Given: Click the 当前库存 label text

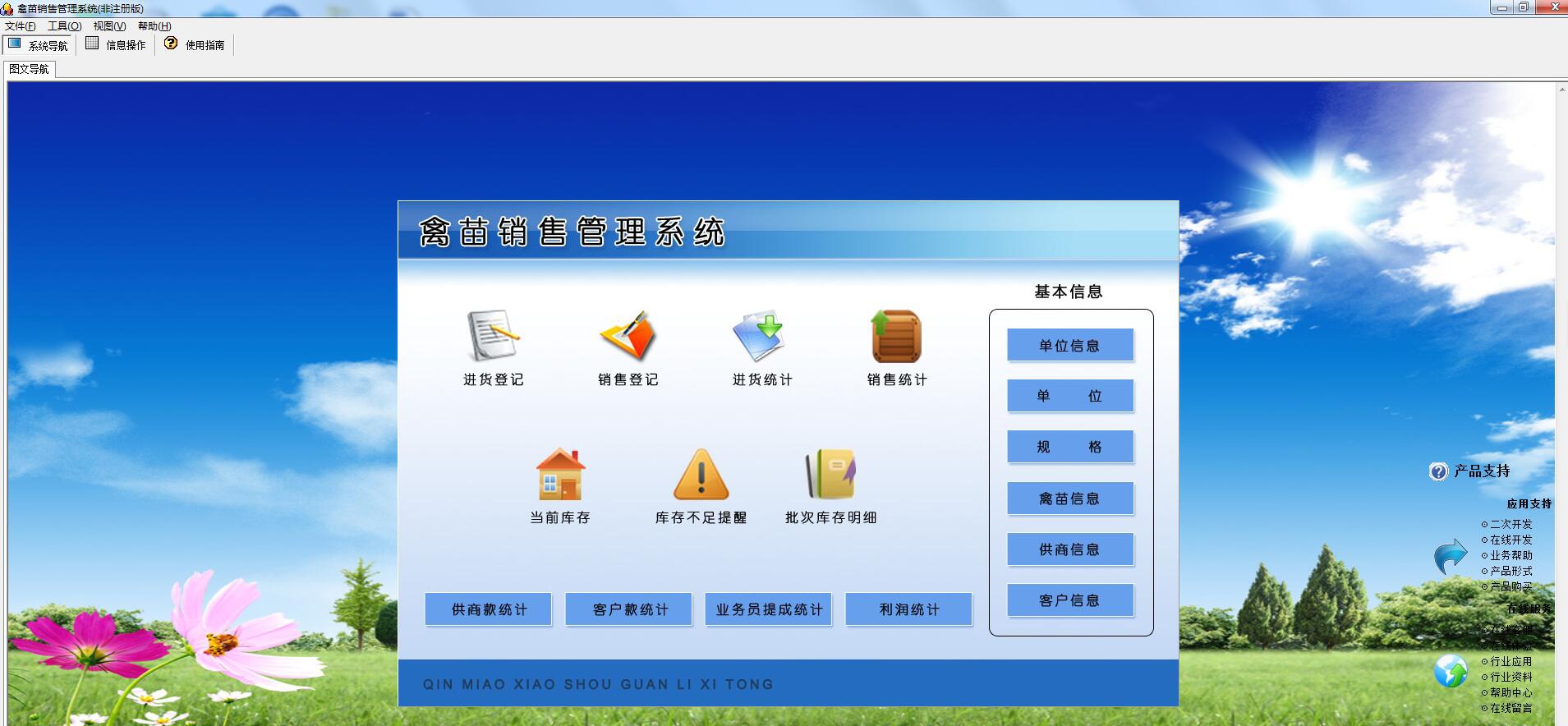Looking at the screenshot, I should click(560, 517).
